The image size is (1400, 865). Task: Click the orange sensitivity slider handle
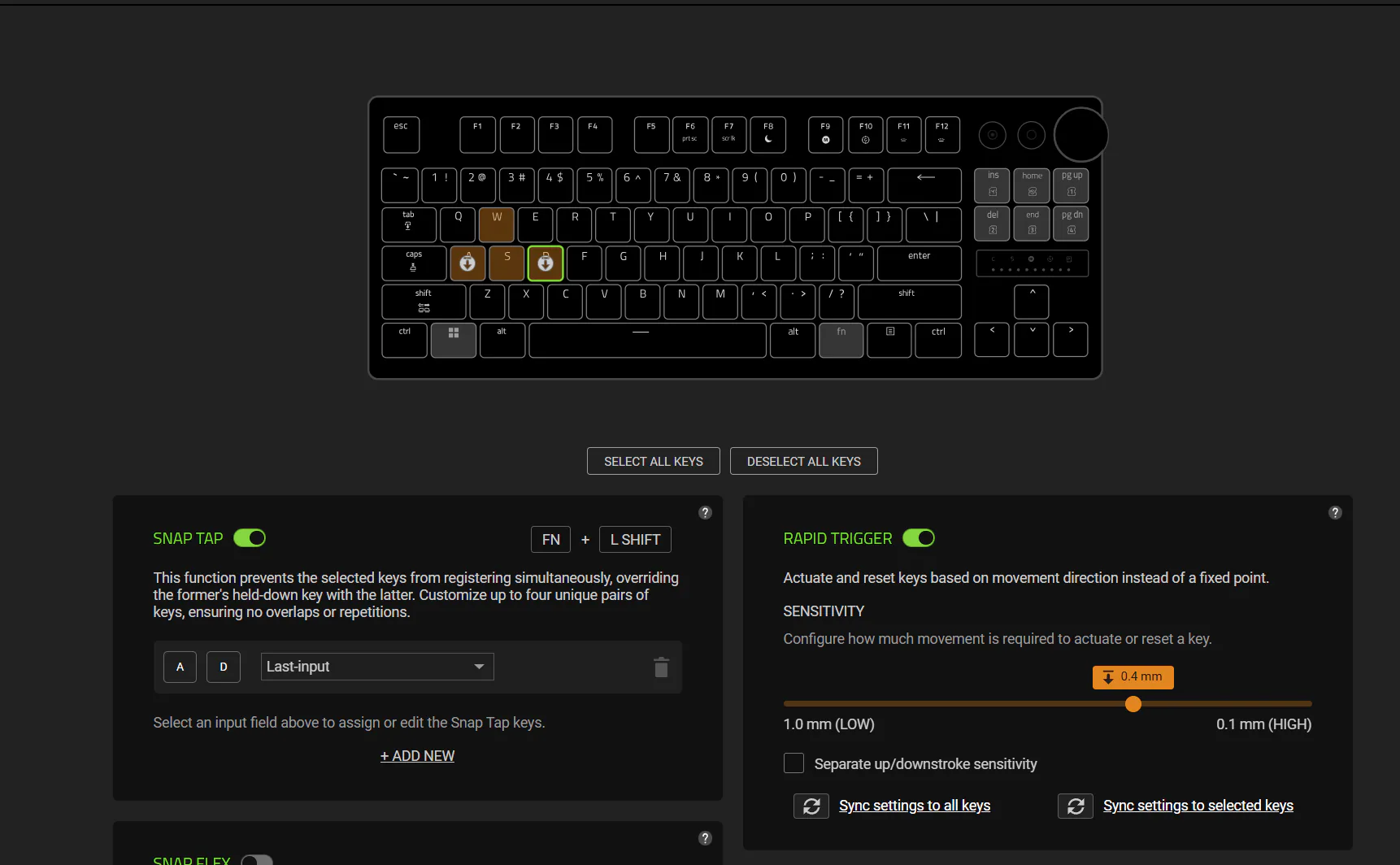click(x=1133, y=704)
